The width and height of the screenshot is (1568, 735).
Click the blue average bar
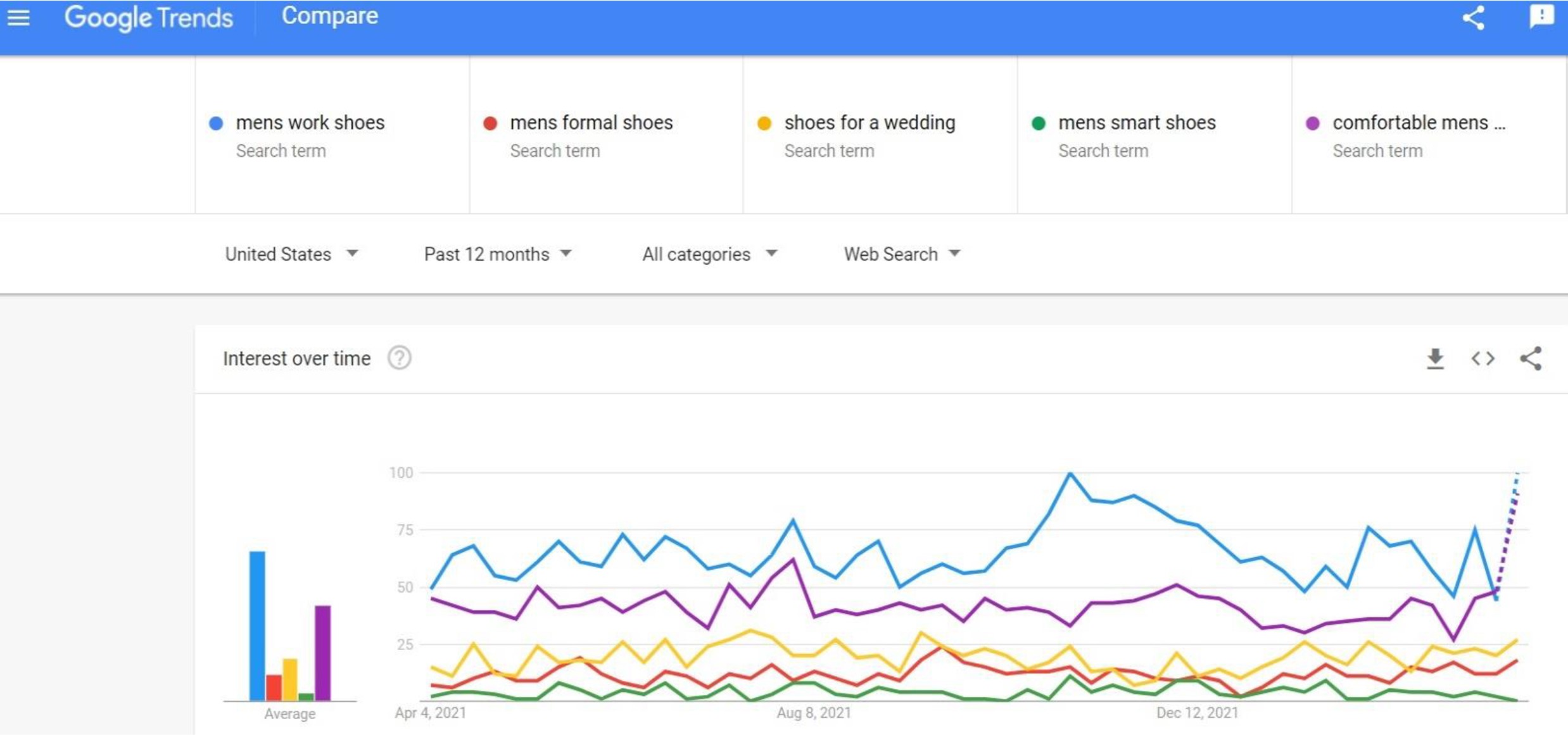[x=257, y=625]
